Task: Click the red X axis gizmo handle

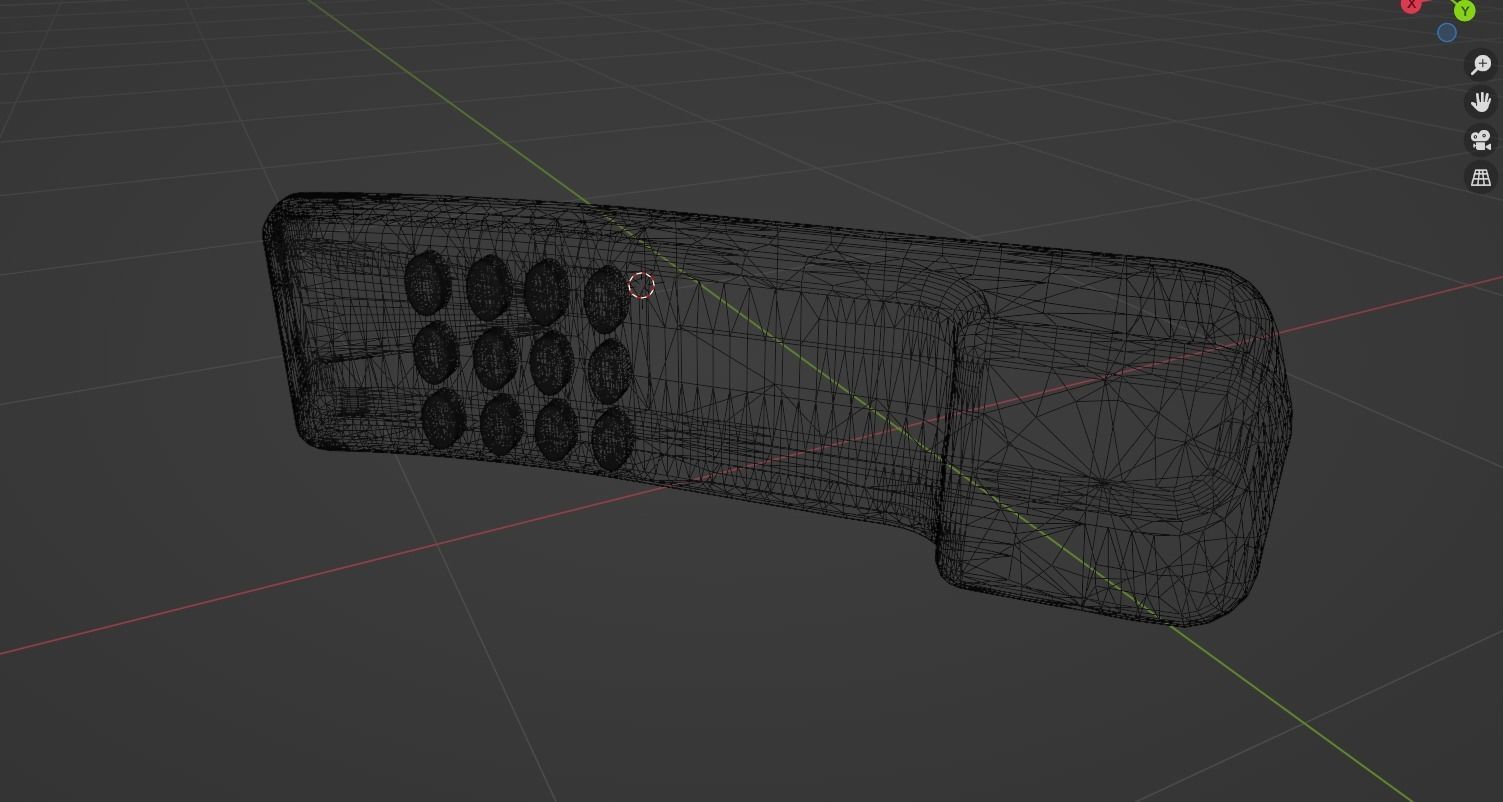Action: pyautogui.click(x=1411, y=5)
